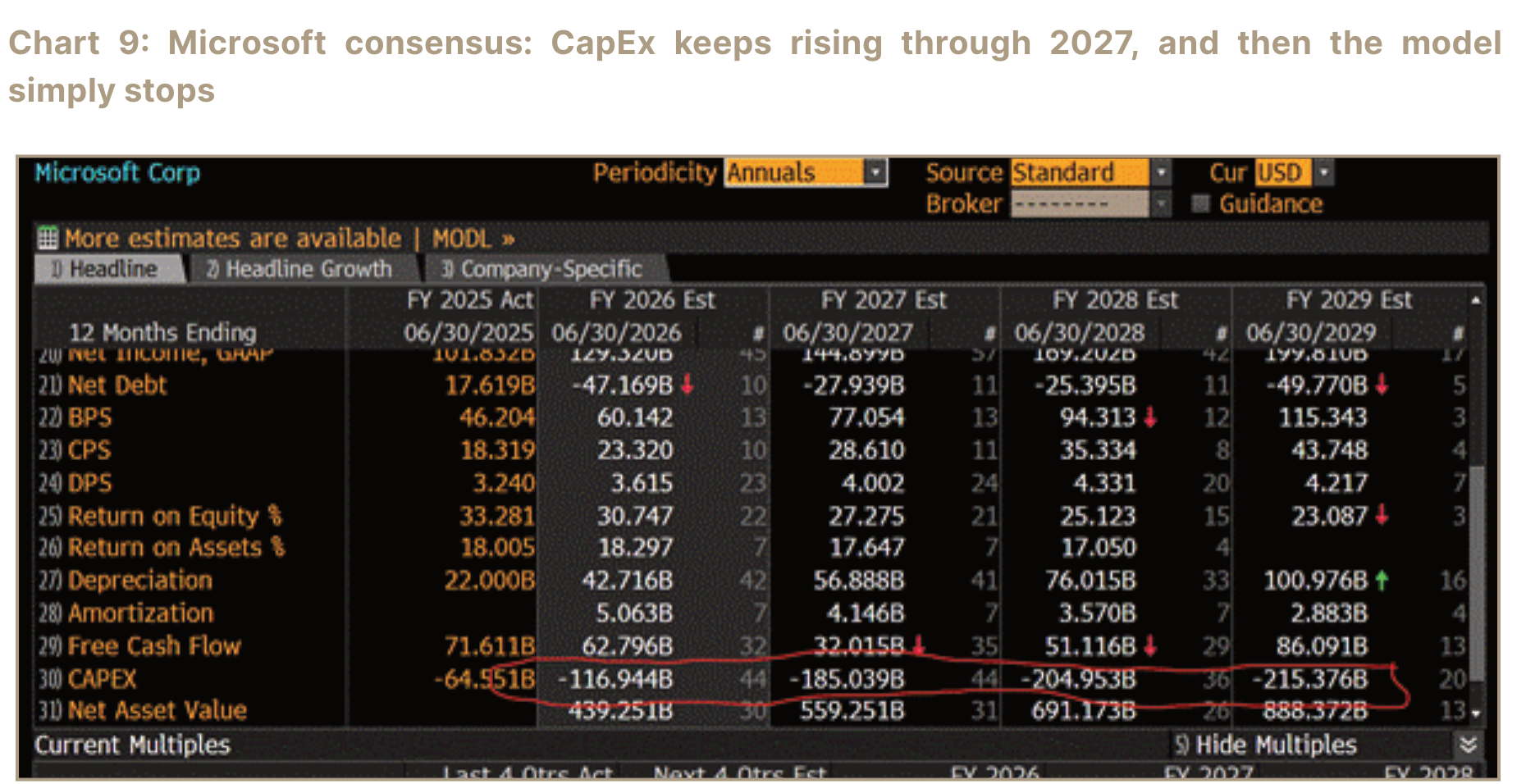Image resolution: width=1526 pixels, height=784 pixels.
Task: Click scroll up arrow of the estimates table
Action: 1476,301
